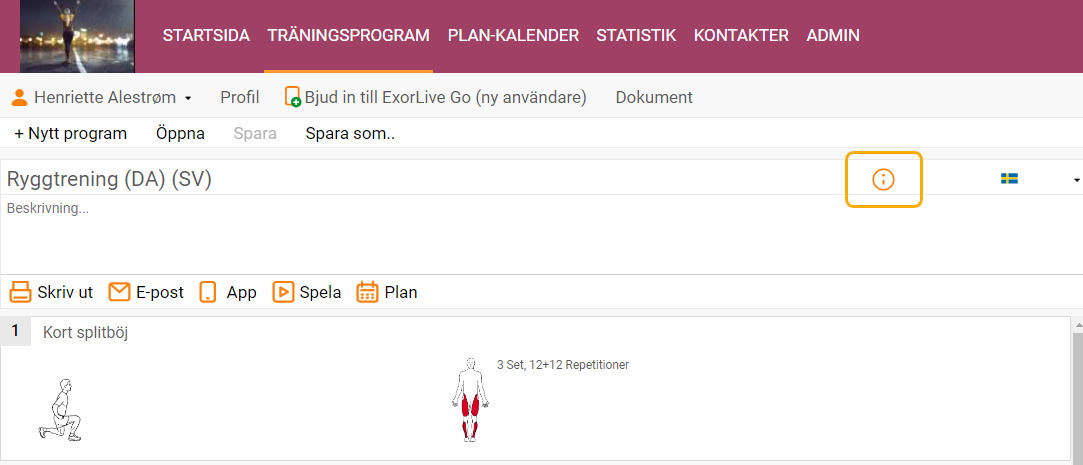The image size is (1083, 465).
Task: Expand the Henriette Alestrøm user dropdown
Action: 102,97
